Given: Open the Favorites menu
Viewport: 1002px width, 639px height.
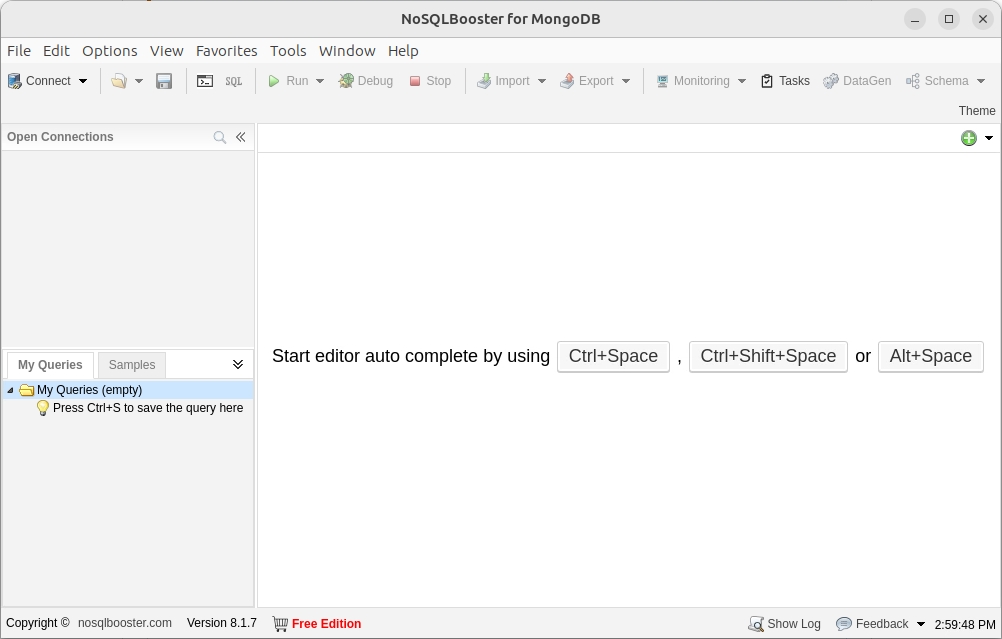Looking at the screenshot, I should click(x=226, y=51).
